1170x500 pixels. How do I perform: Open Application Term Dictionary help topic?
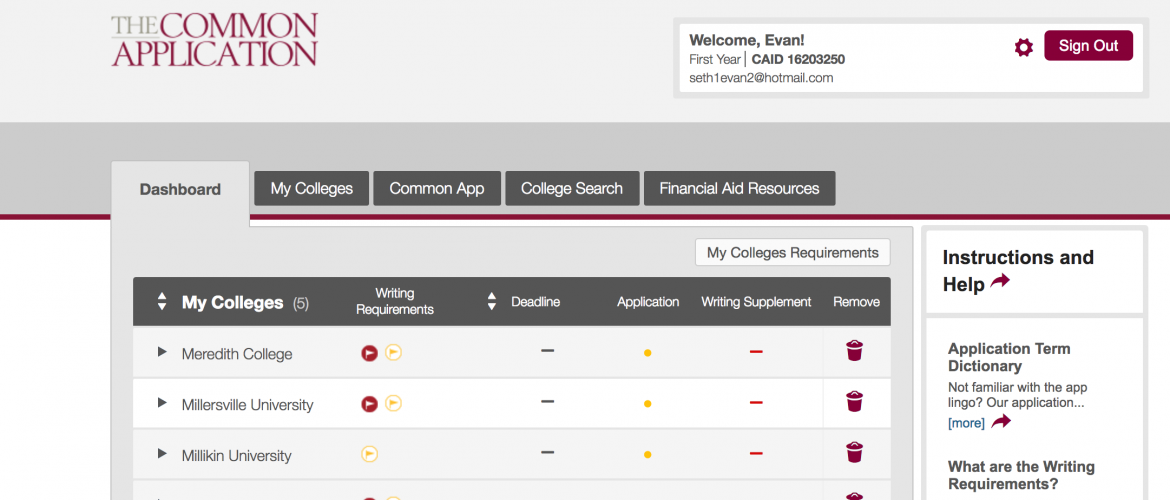[1009, 357]
